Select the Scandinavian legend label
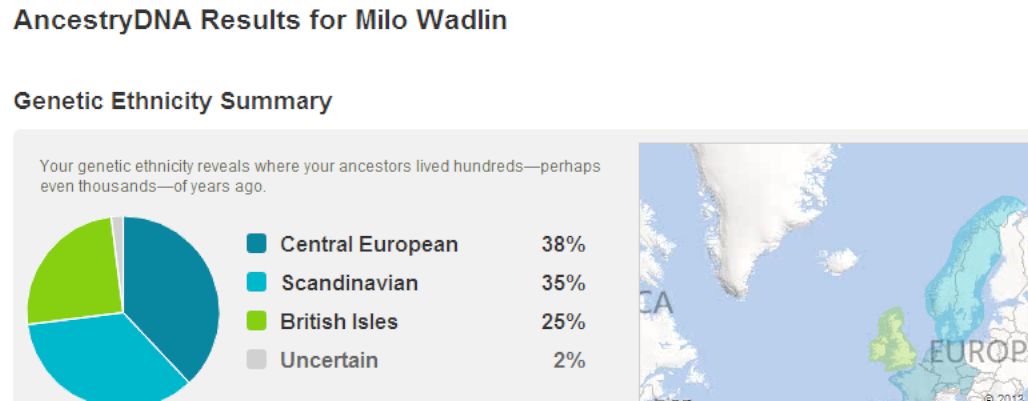Viewport: 1028px width, 401px height. 349,283
